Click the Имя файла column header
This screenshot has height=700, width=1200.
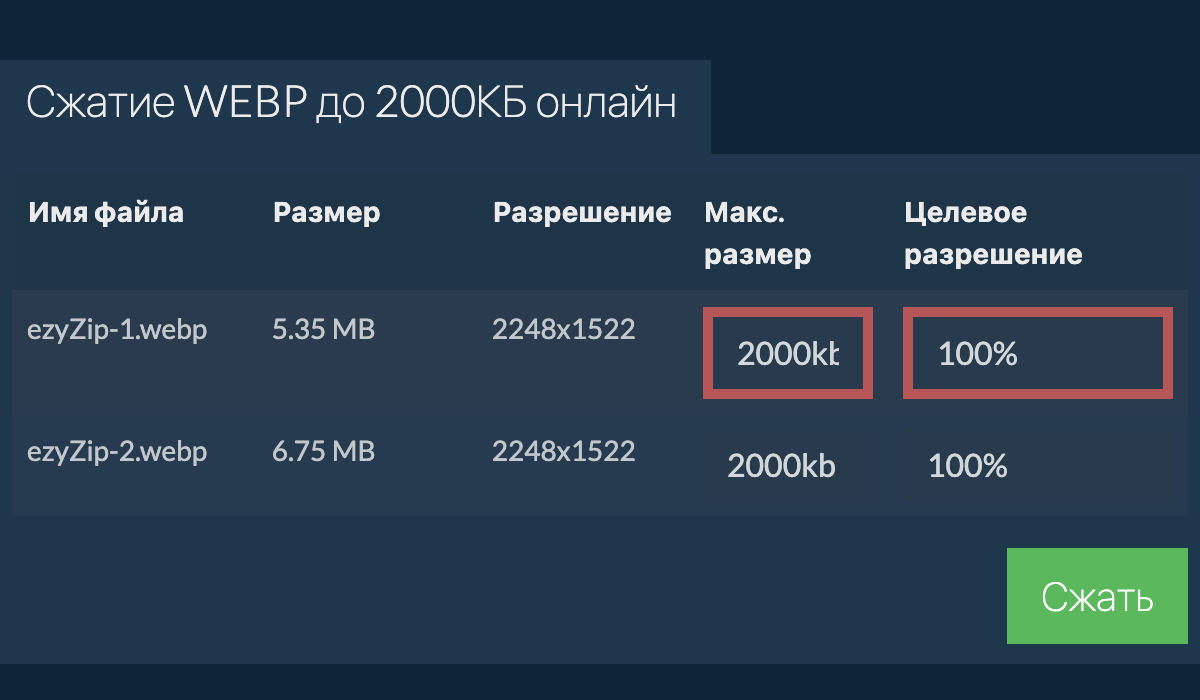click(106, 212)
